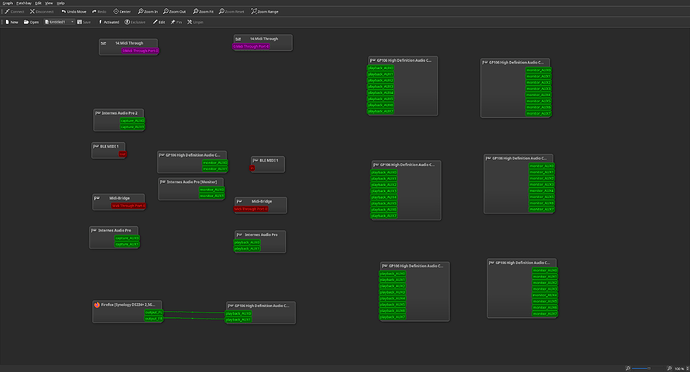Open the Edit menu
Screen dimensions: 690x372
tap(38, 3)
